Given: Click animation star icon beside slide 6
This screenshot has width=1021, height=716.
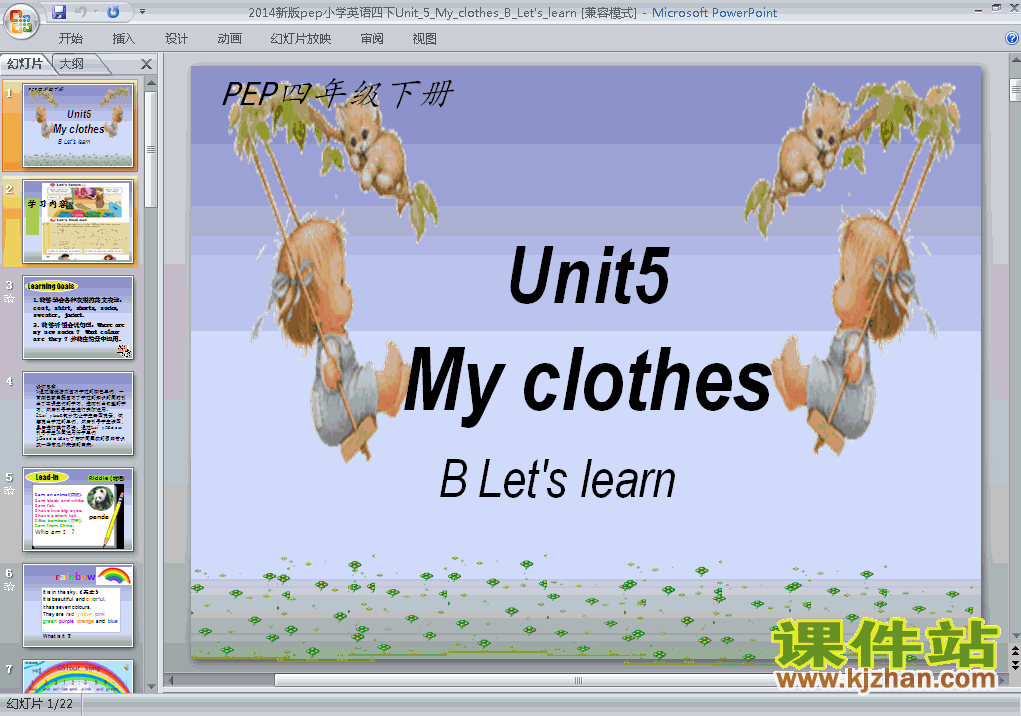Looking at the screenshot, I should click(x=9, y=586).
